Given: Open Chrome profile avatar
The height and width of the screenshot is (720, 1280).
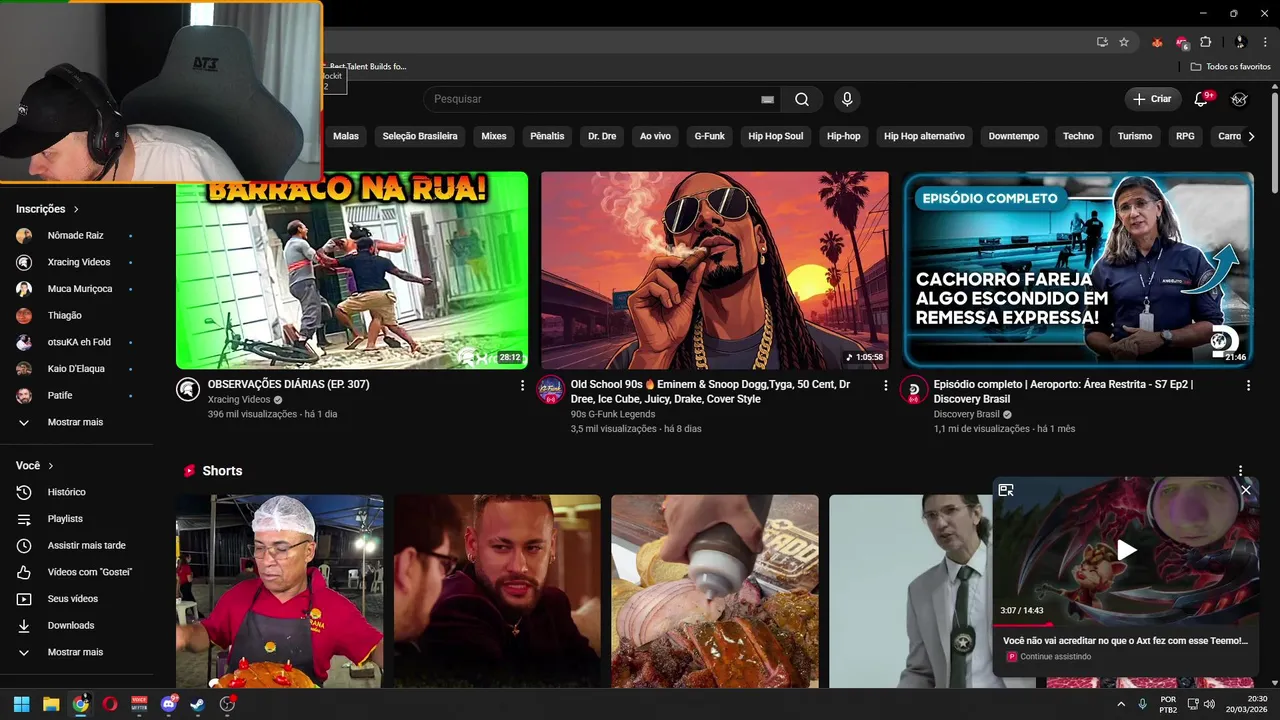Looking at the screenshot, I should [1240, 42].
